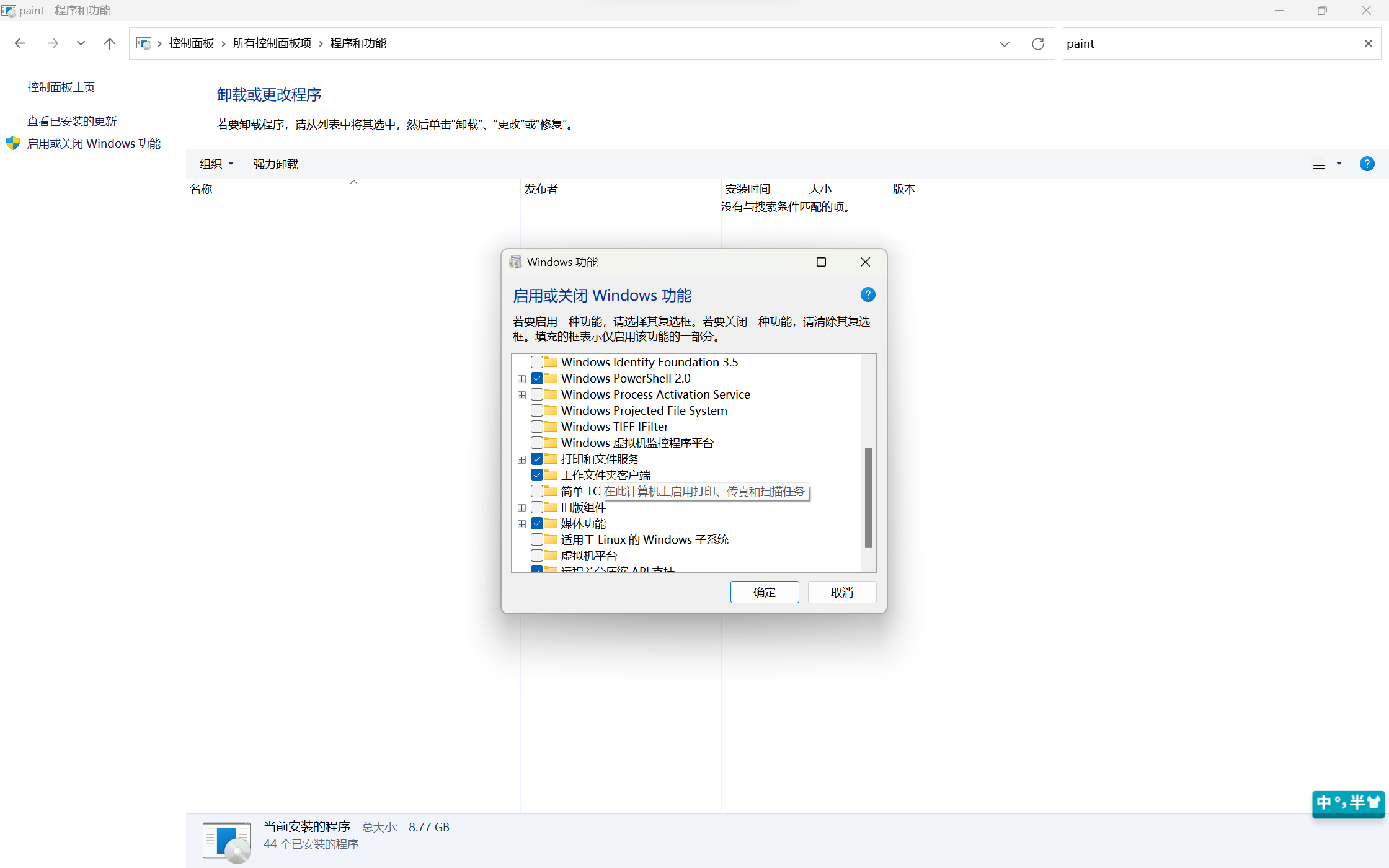Confirm with the 确定 button

tap(764, 592)
